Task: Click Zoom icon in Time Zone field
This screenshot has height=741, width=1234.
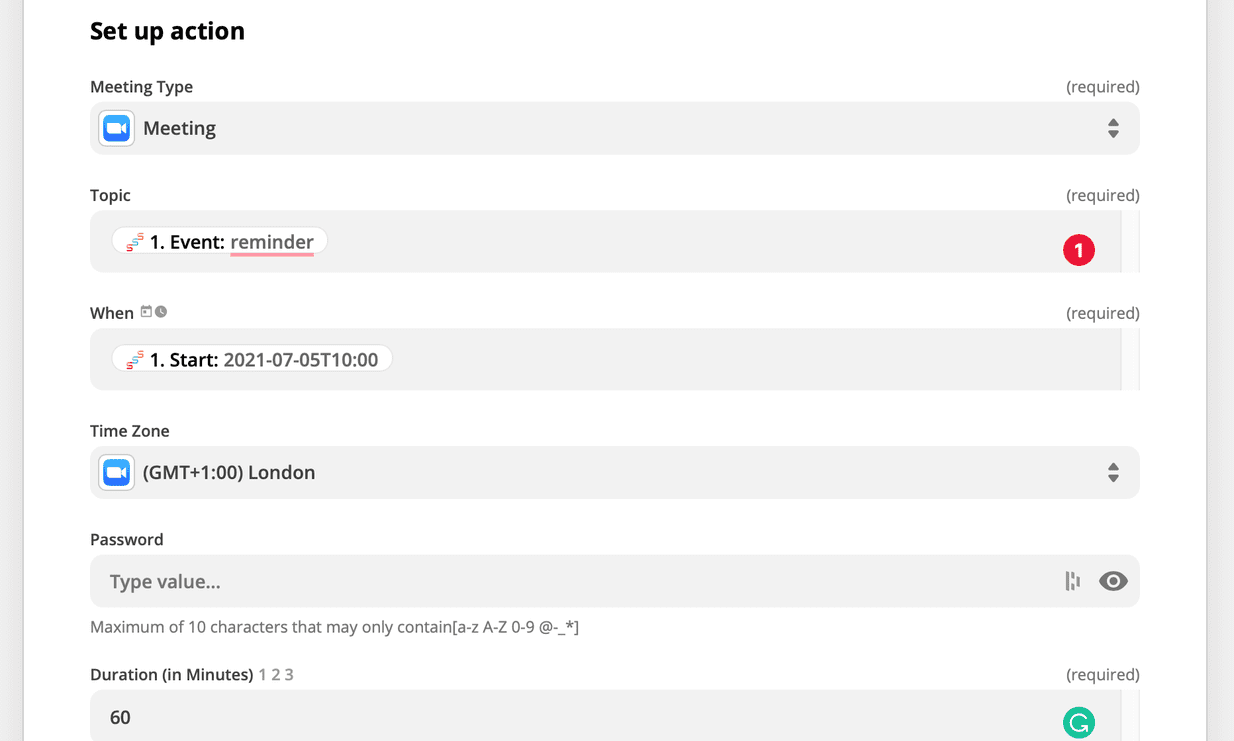Action: point(117,472)
